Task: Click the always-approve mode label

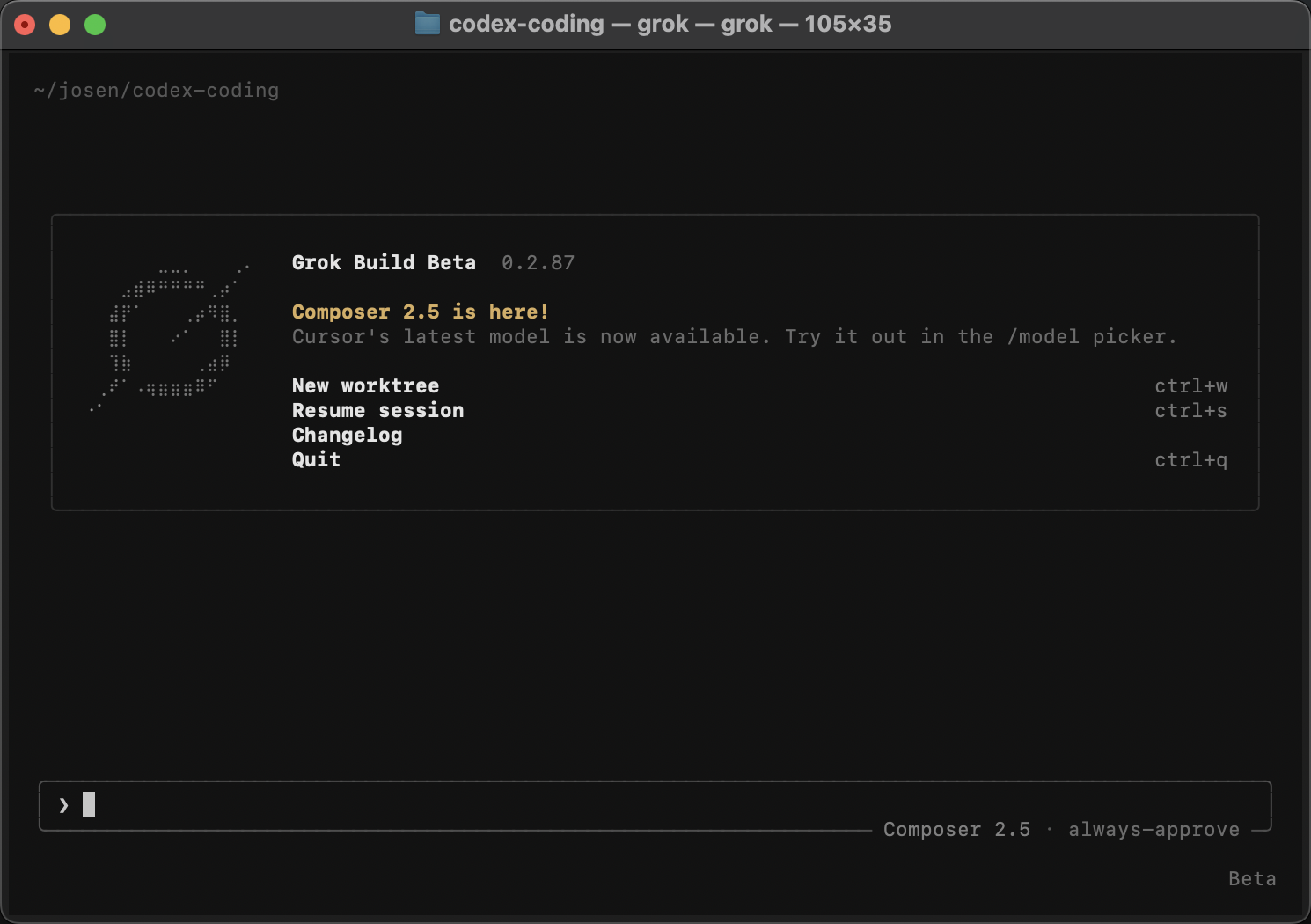Action: click(1154, 830)
